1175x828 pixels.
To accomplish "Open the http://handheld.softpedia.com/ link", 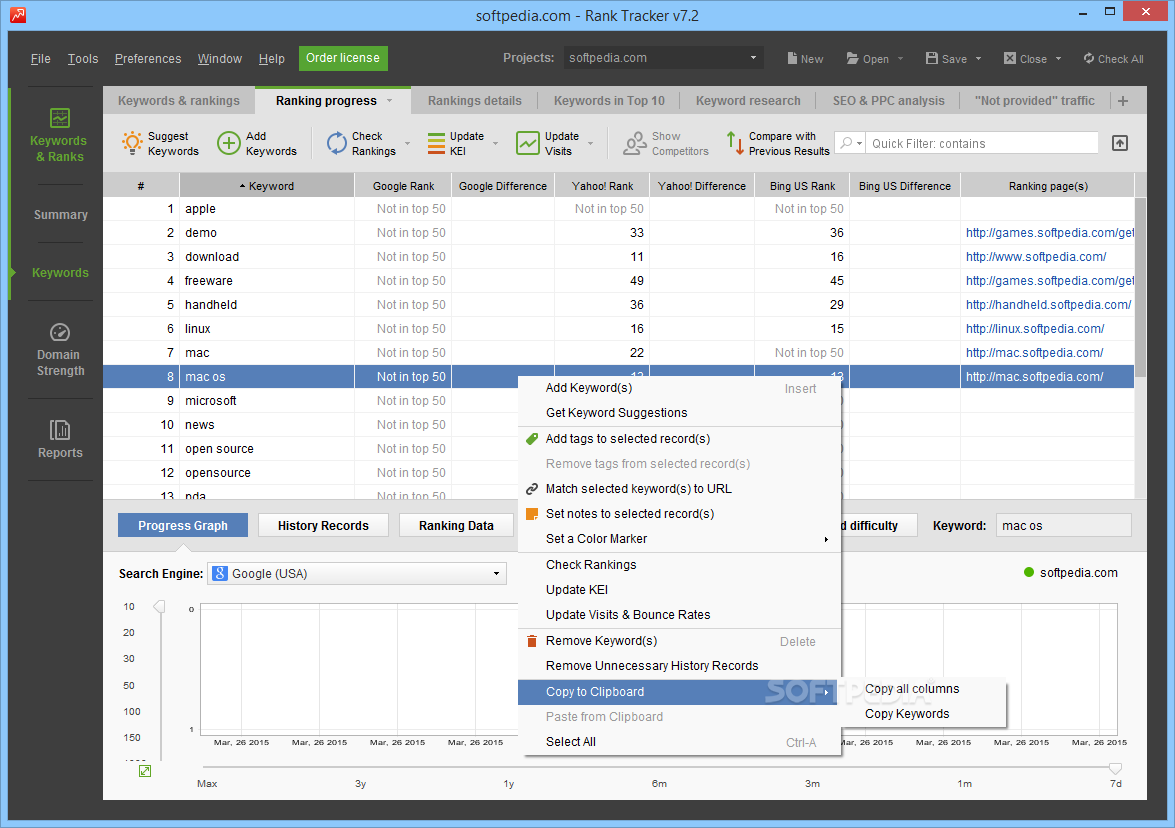I will 1048,305.
